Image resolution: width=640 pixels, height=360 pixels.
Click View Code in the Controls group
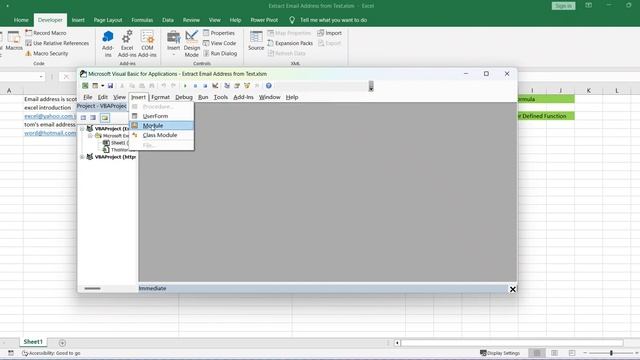[220, 43]
